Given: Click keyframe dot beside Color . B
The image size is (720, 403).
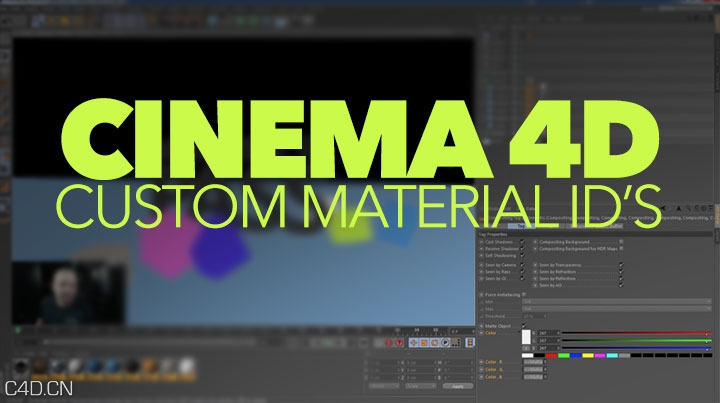Looking at the screenshot, I should [481, 377].
